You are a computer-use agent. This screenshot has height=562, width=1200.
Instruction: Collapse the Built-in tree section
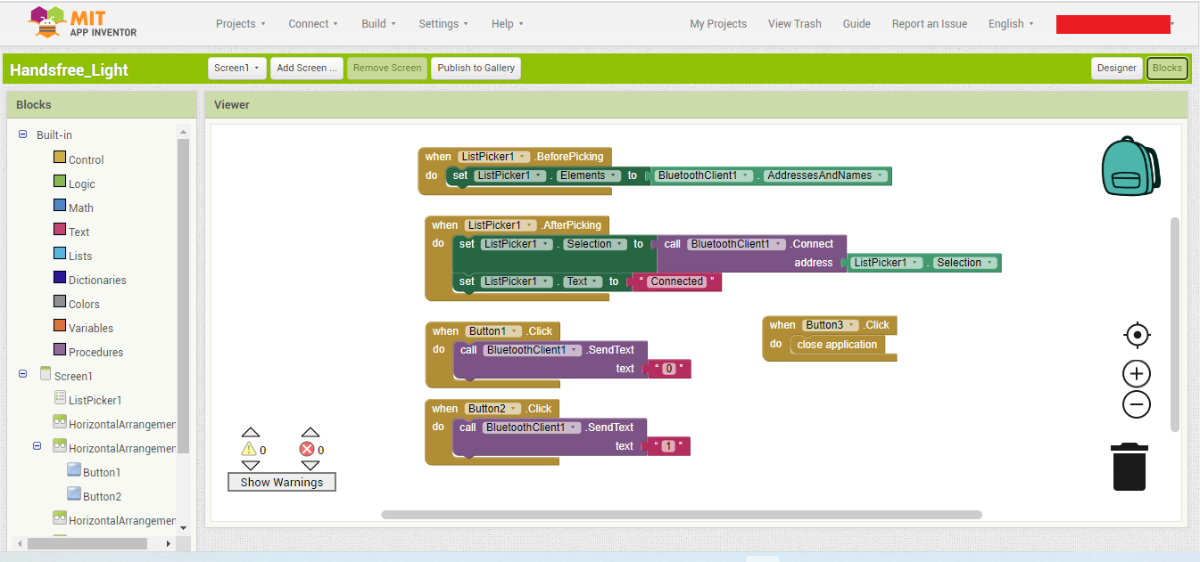tap(23, 134)
